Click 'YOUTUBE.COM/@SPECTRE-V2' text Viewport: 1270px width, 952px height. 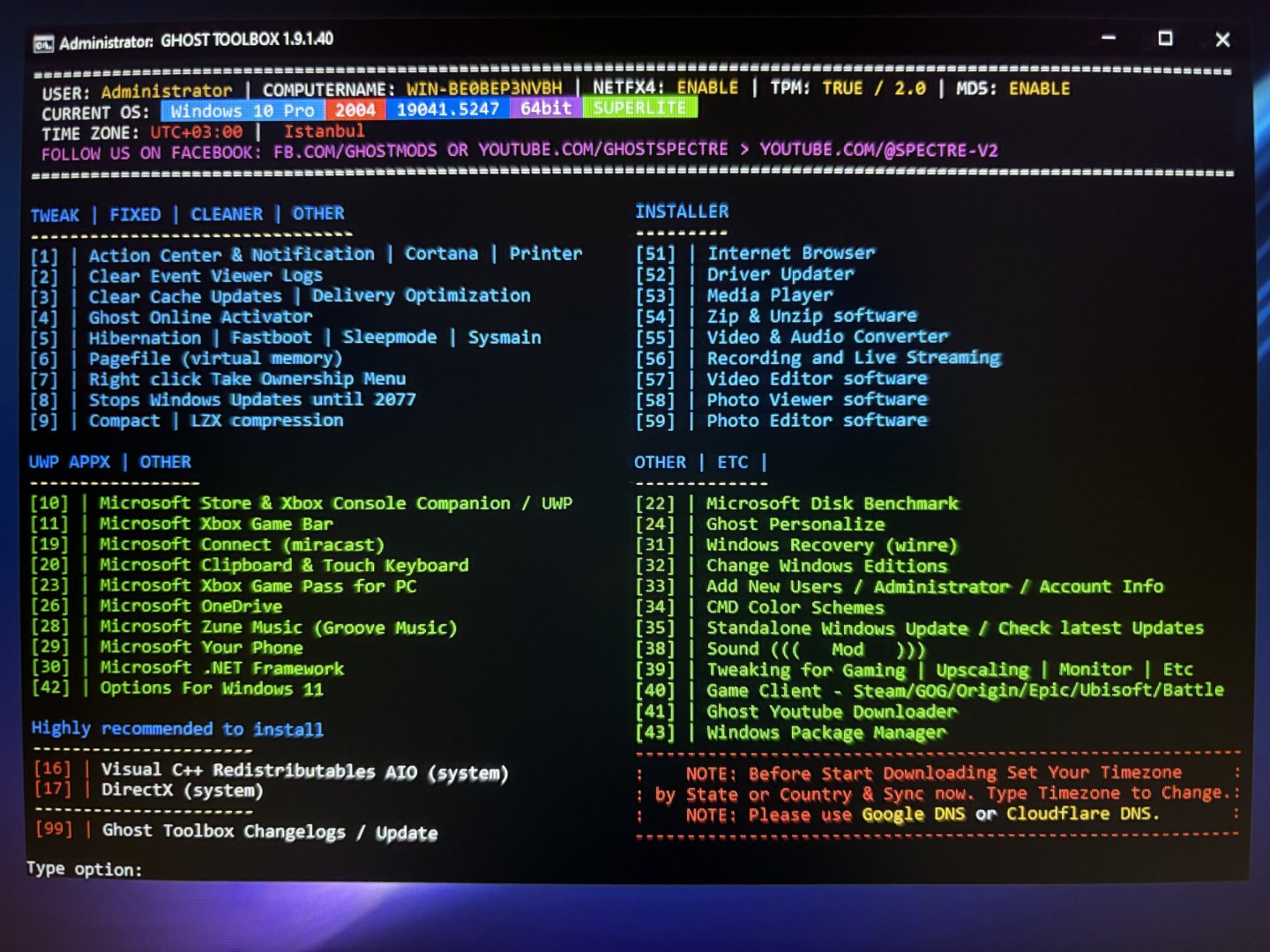879,150
